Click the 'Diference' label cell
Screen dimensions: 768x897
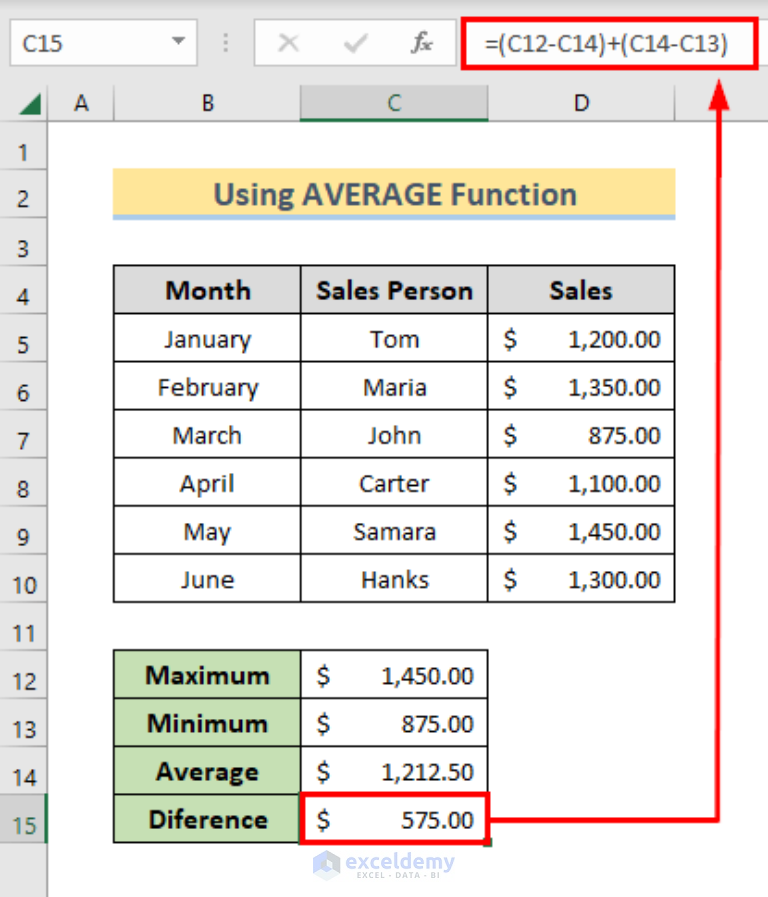point(207,818)
